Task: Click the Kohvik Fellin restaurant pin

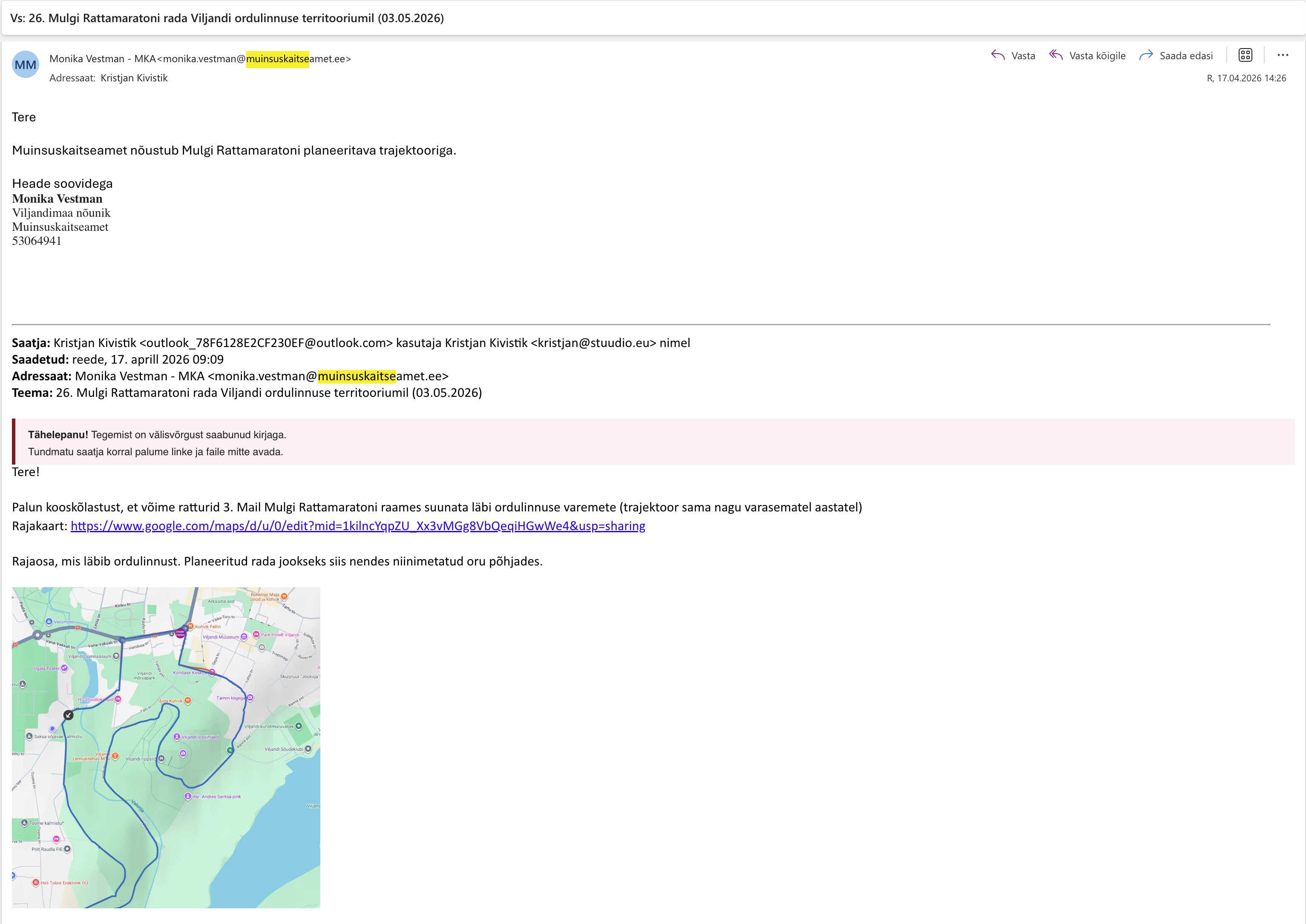Action: click(191, 626)
